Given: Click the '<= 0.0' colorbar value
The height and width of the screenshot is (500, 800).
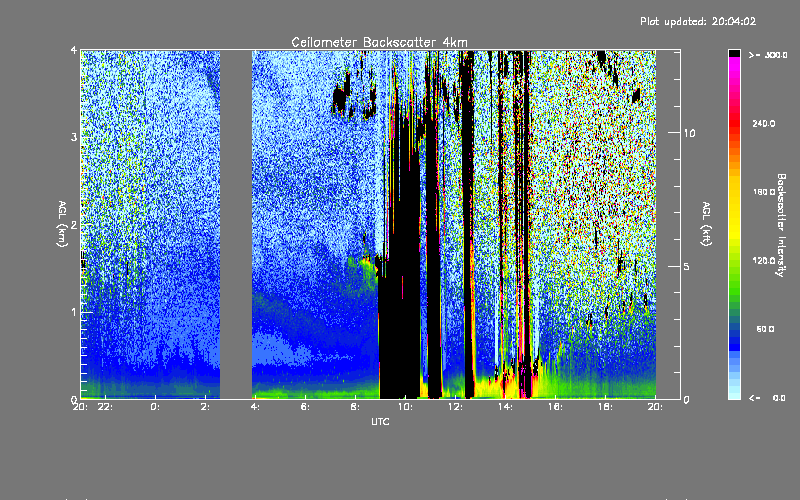Looking at the screenshot, I should click(768, 397).
